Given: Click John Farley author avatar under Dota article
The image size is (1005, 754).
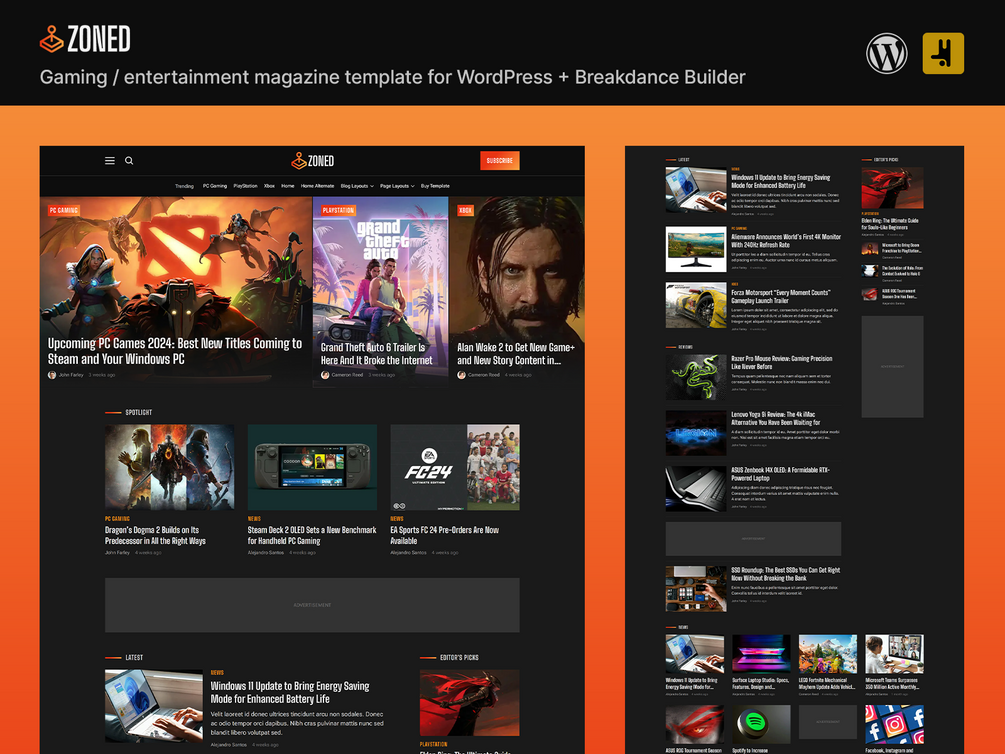Looking at the screenshot, I should (x=52, y=375).
